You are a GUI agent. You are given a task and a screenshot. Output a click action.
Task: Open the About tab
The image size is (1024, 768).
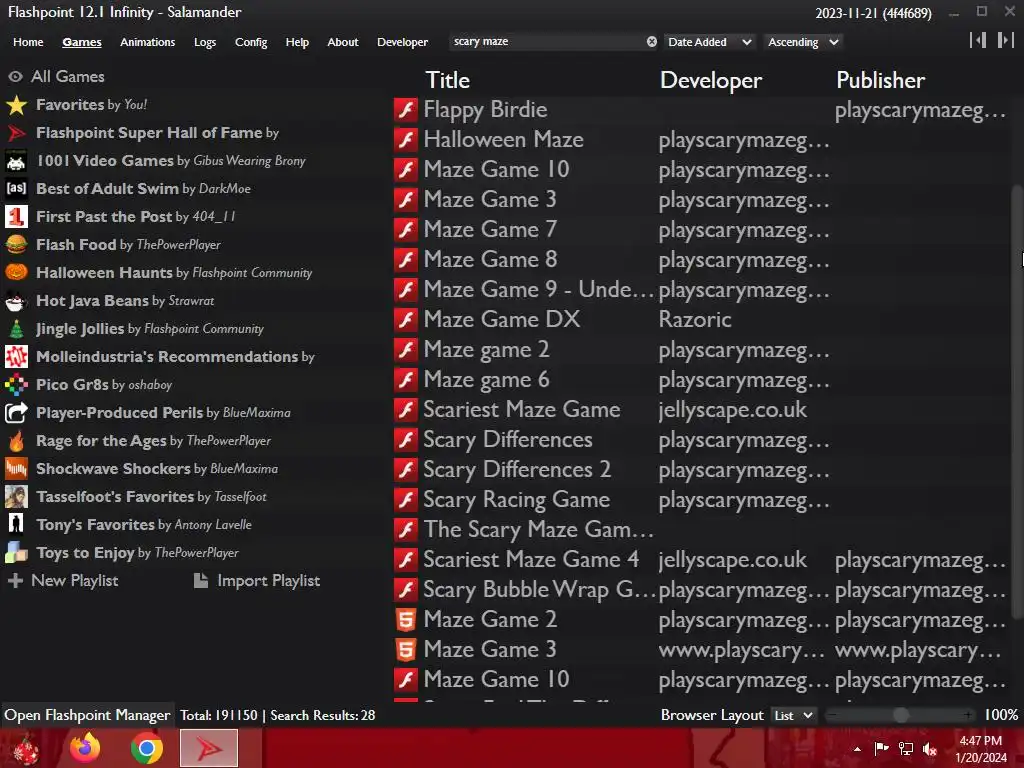[x=343, y=42]
